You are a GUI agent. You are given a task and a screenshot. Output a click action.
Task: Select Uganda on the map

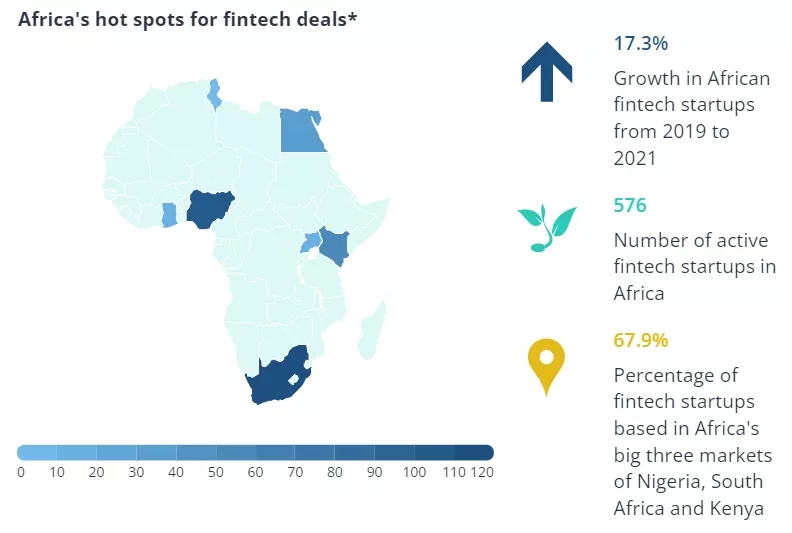[311, 243]
